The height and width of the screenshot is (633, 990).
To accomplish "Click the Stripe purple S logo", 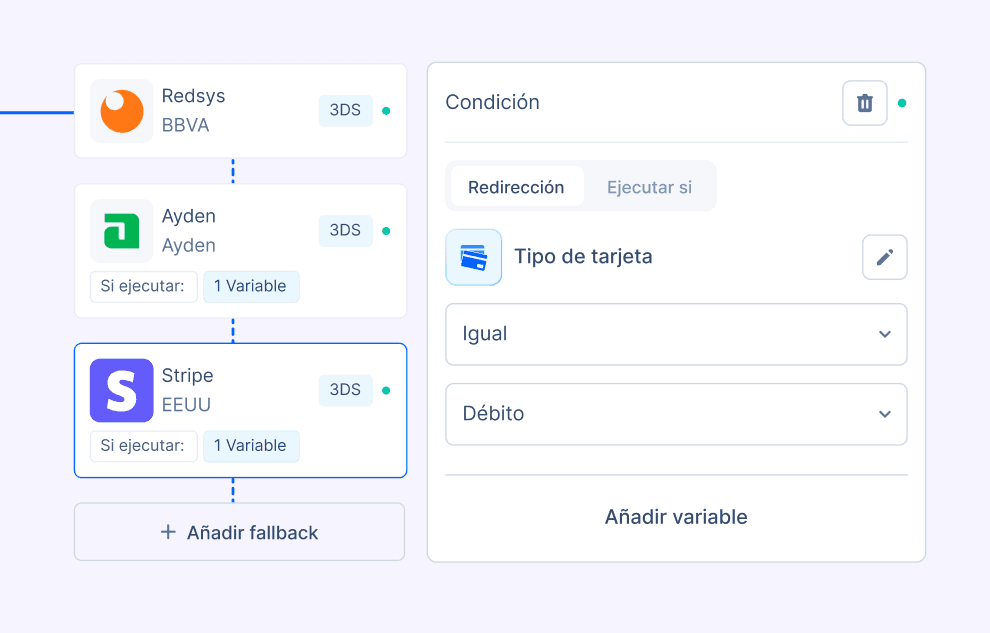I will pyautogui.click(x=121, y=390).
